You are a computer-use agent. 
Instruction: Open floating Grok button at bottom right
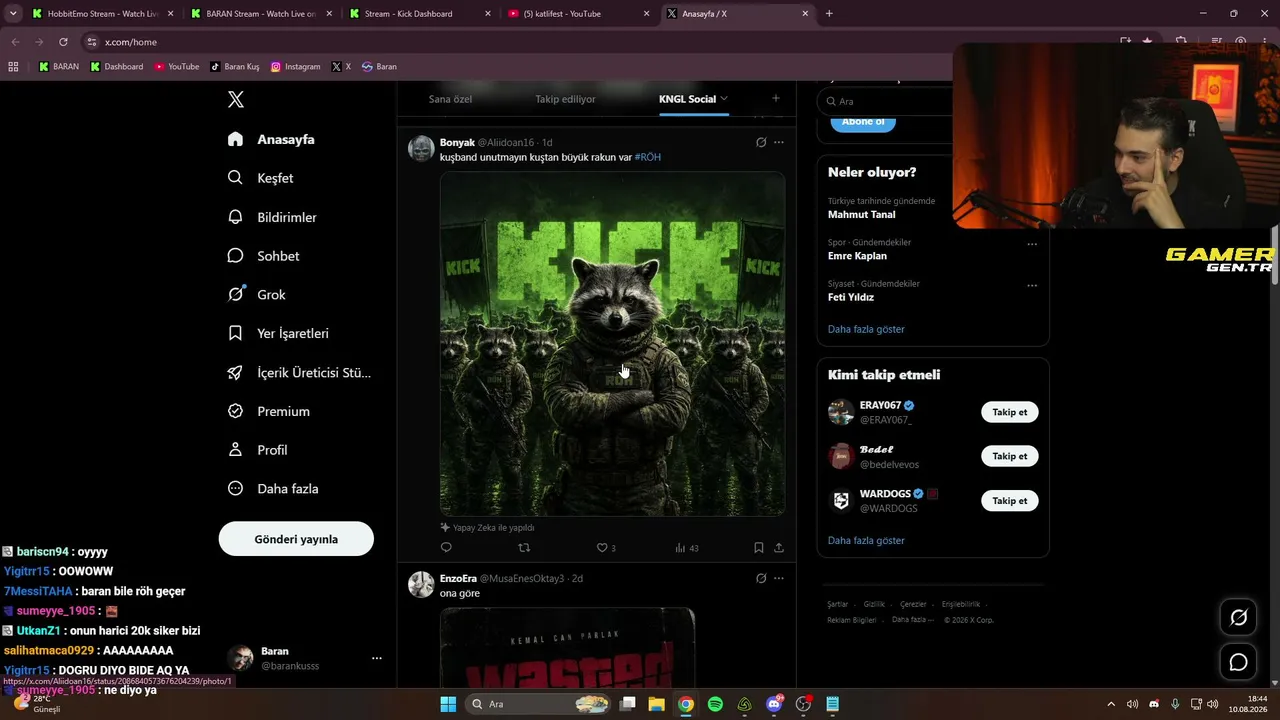(x=1238, y=618)
